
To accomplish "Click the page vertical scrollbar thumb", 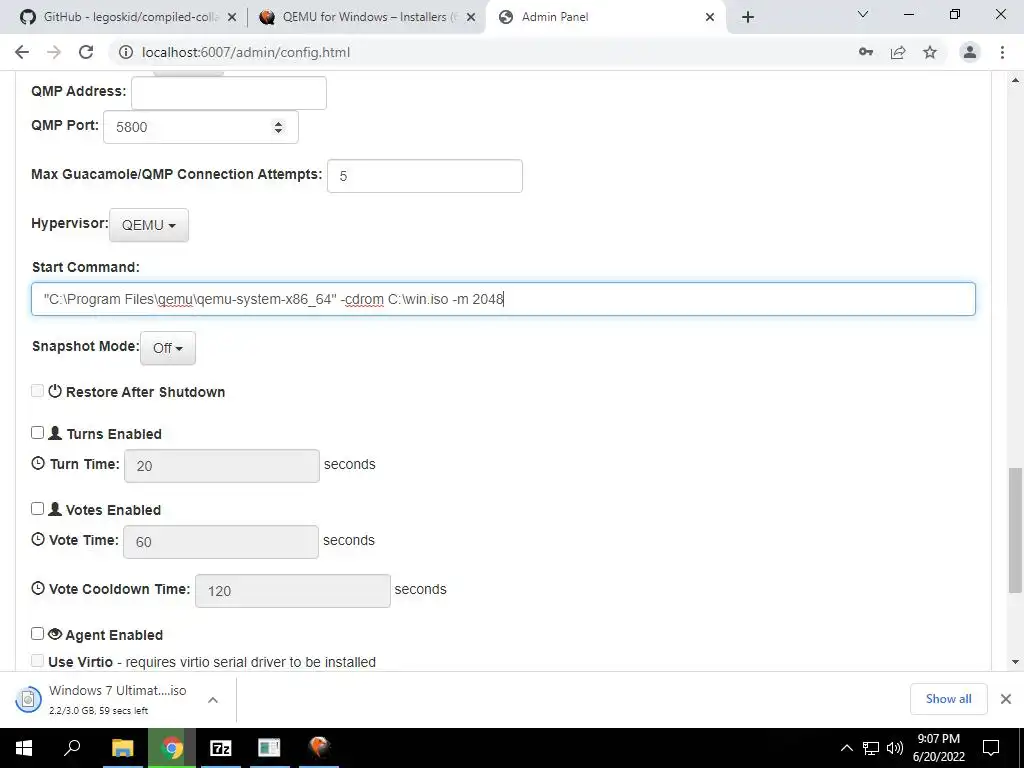I will (1015, 528).
